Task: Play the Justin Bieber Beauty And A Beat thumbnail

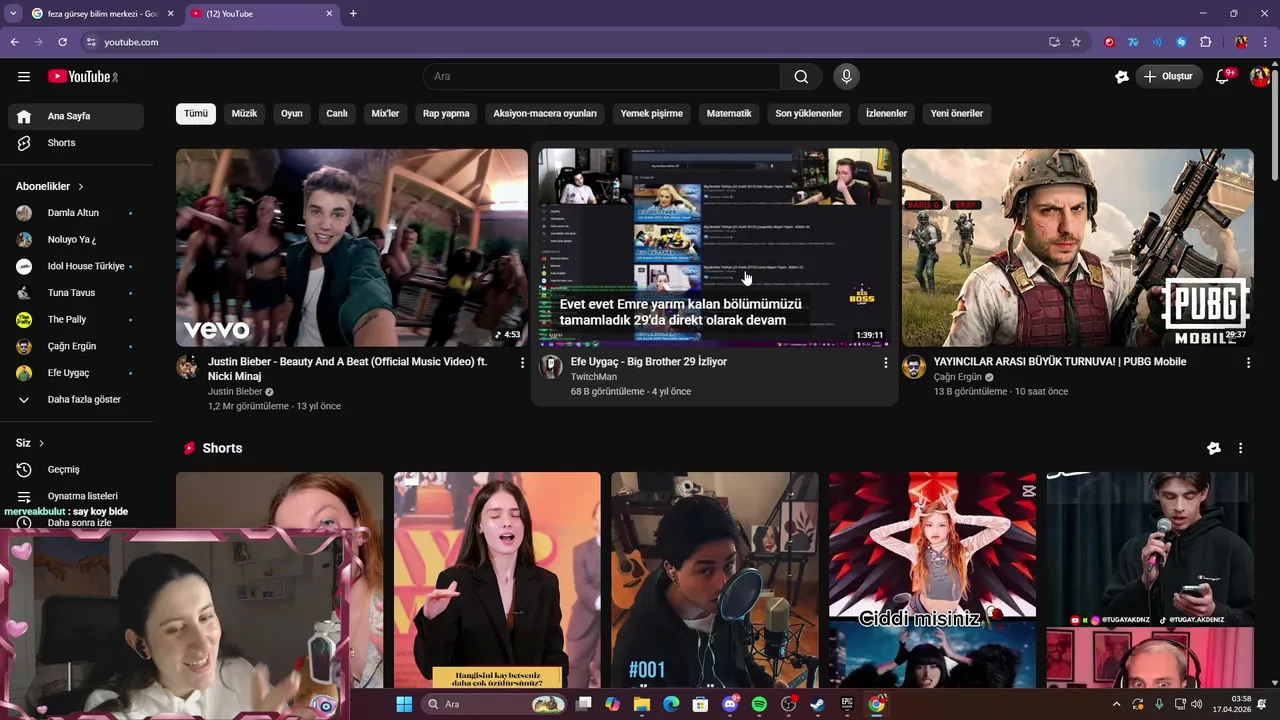Action: [x=352, y=248]
